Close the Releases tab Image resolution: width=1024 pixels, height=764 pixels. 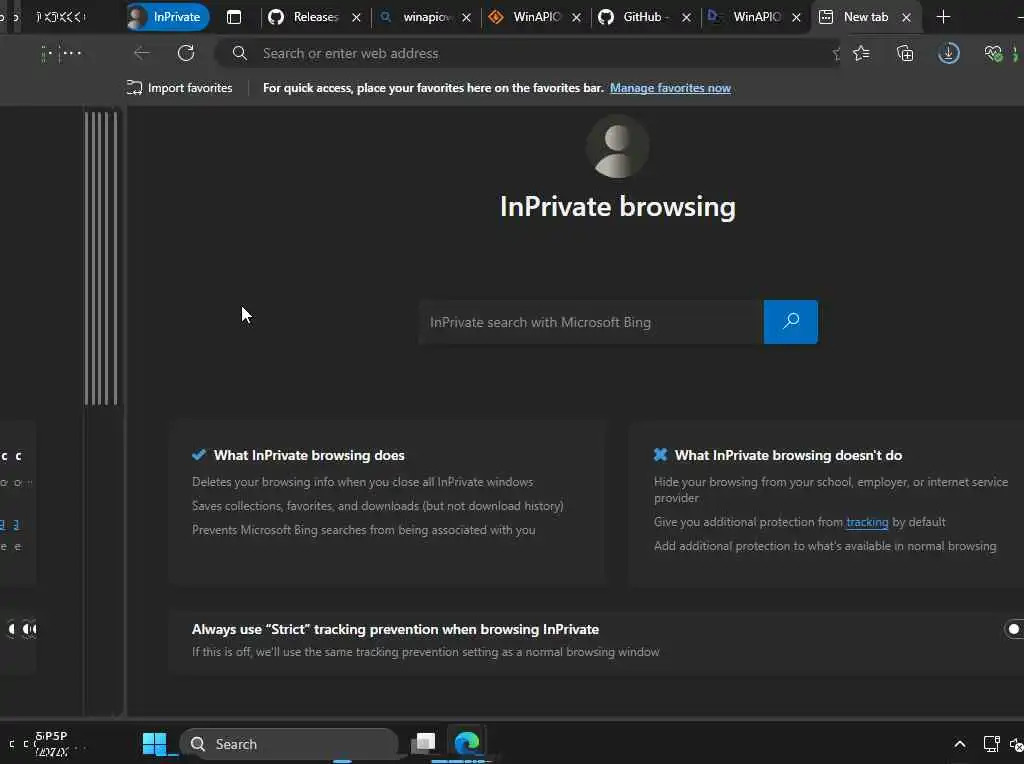(x=356, y=18)
